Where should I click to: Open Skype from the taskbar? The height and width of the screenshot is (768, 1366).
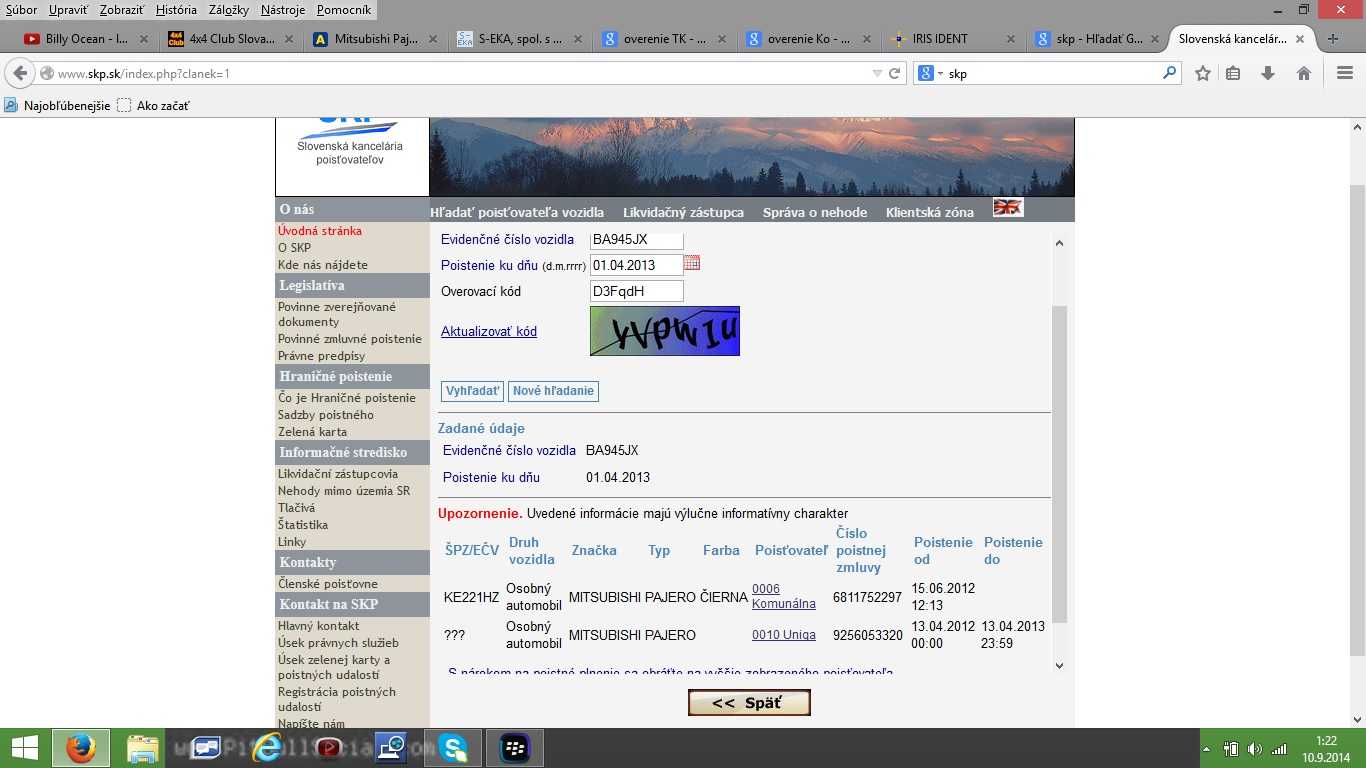click(x=453, y=748)
